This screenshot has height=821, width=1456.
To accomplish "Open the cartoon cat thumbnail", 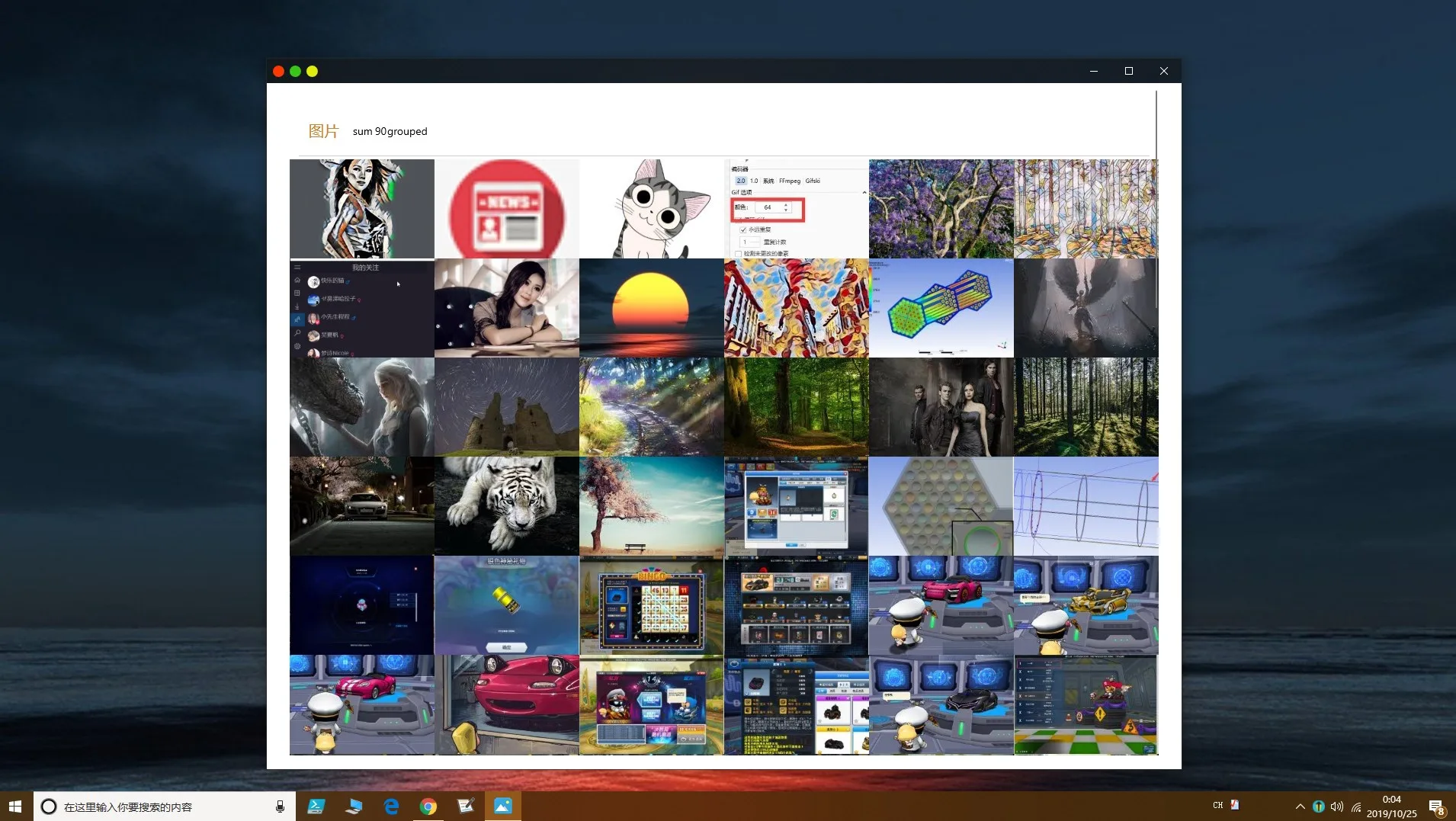I will (652, 209).
